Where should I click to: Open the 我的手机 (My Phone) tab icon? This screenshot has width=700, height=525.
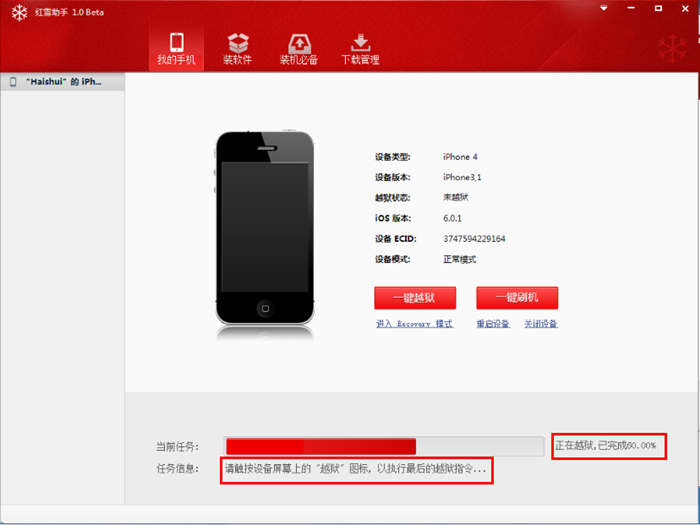click(176, 42)
